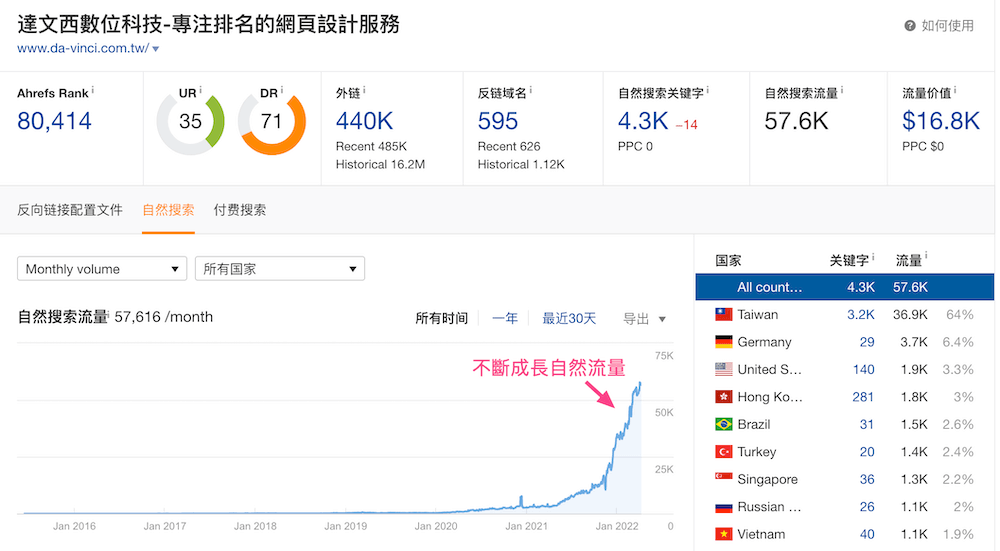Expand the 导出 export dropdown

click(x=644, y=318)
